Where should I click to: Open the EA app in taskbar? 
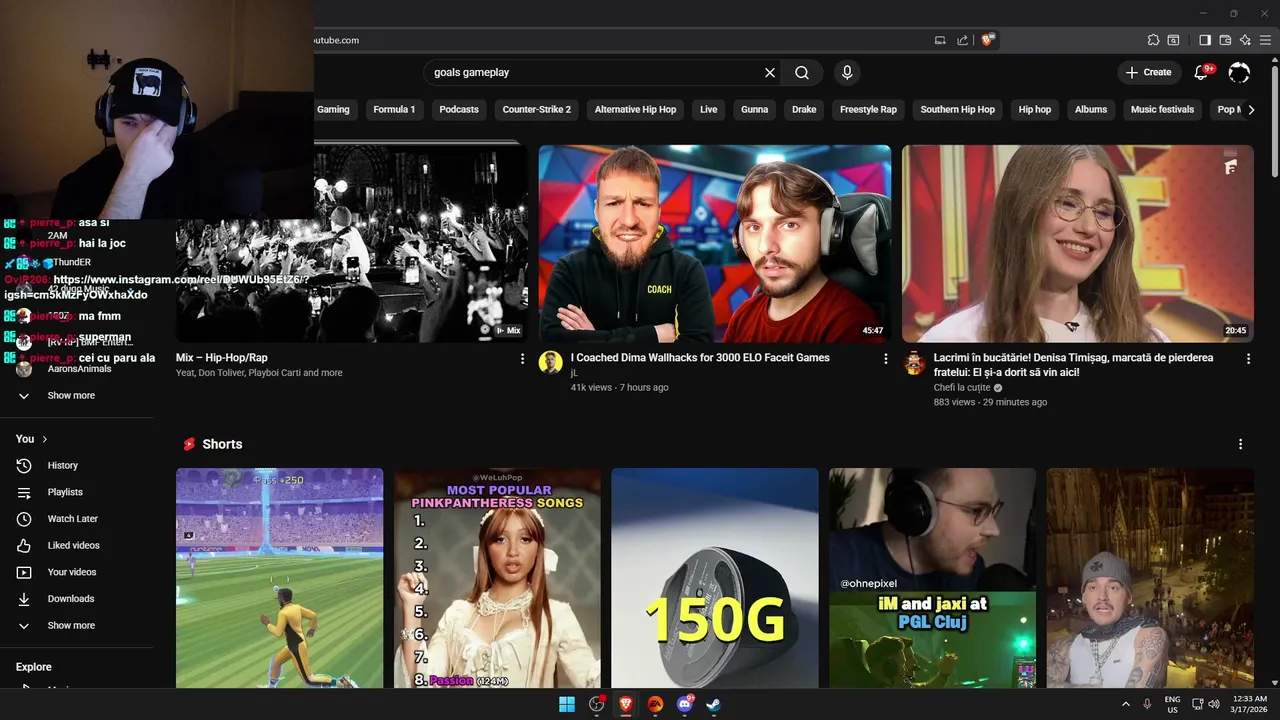pos(655,704)
